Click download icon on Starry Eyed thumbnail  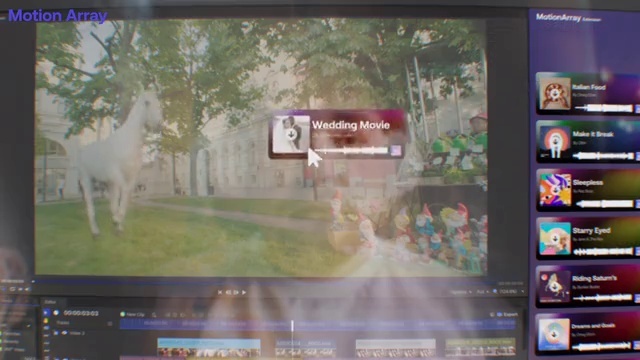[x=554, y=238]
